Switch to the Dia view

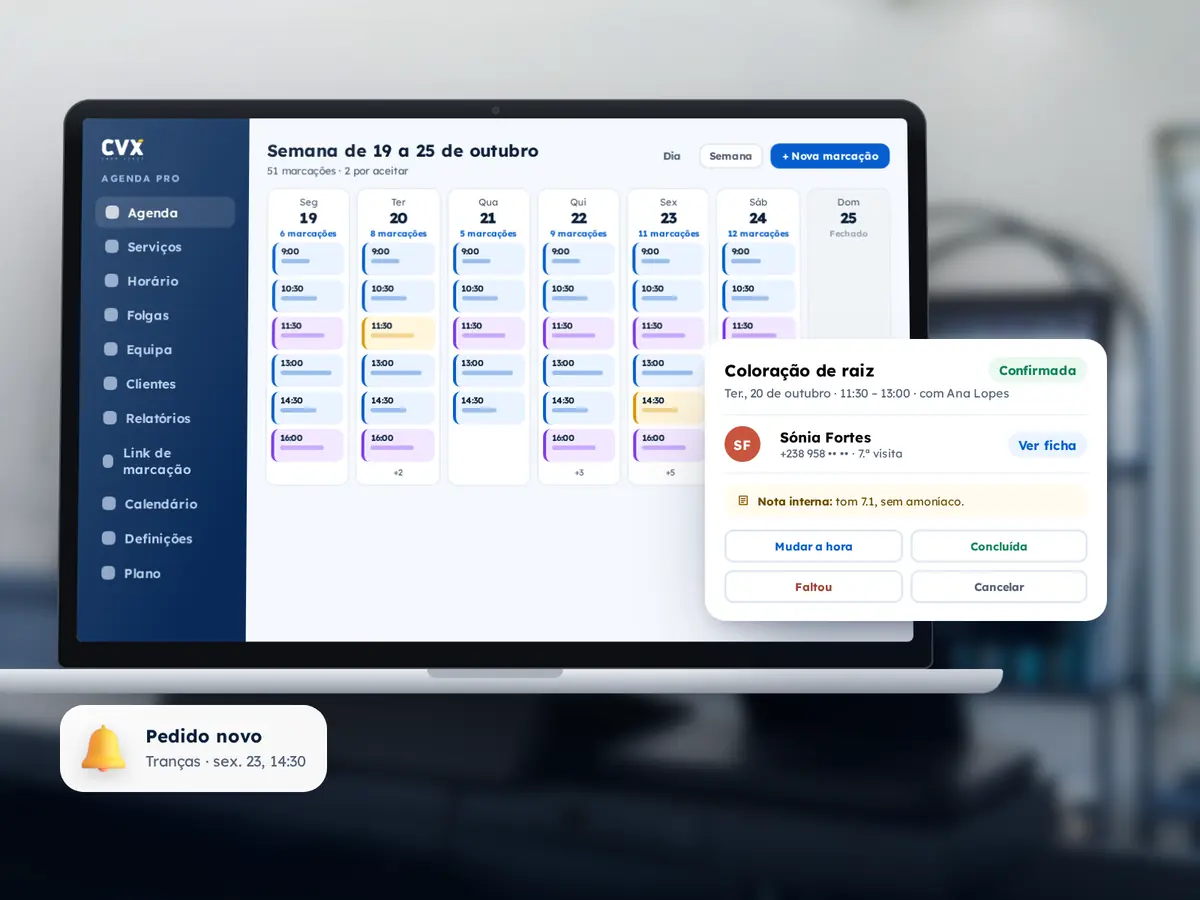point(672,156)
